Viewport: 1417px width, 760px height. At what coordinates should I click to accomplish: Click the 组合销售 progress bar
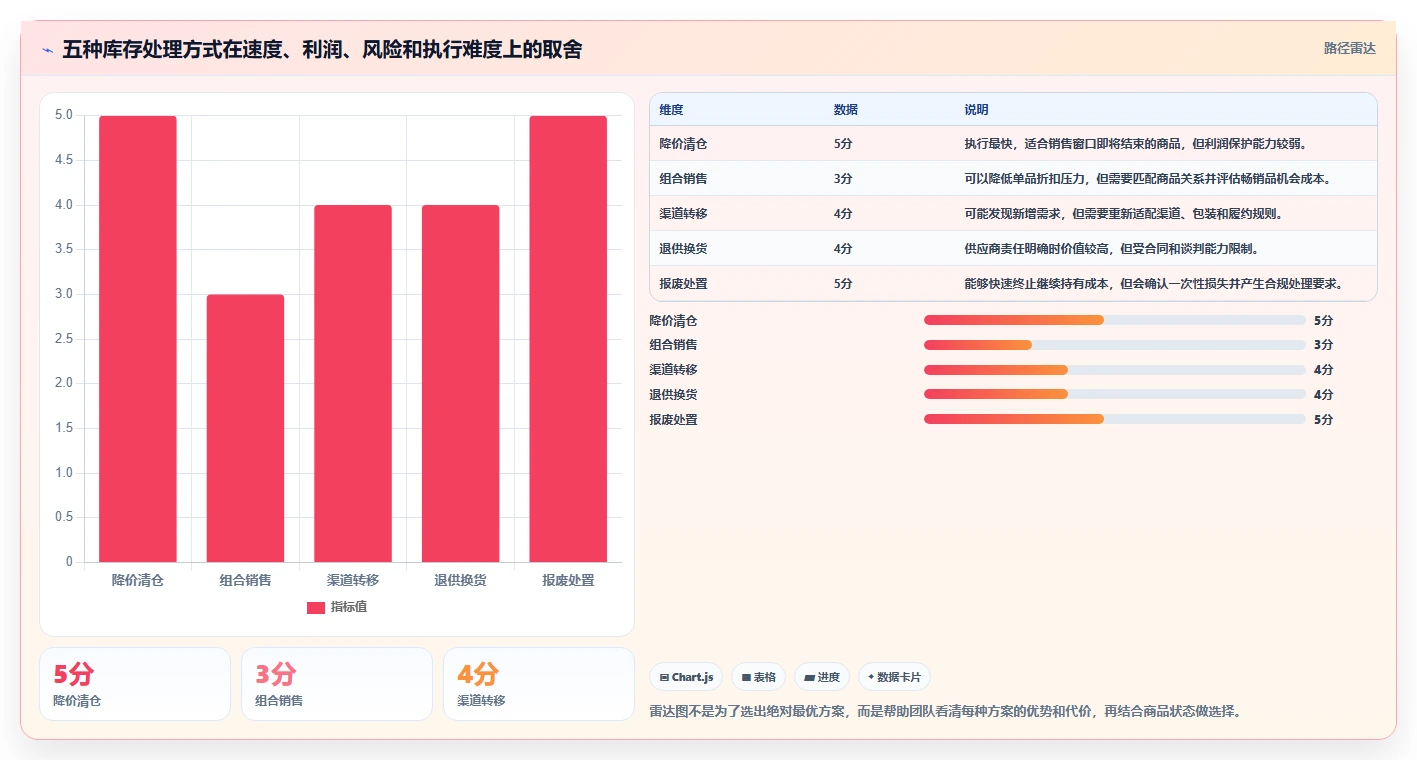pyautogui.click(x=1115, y=345)
